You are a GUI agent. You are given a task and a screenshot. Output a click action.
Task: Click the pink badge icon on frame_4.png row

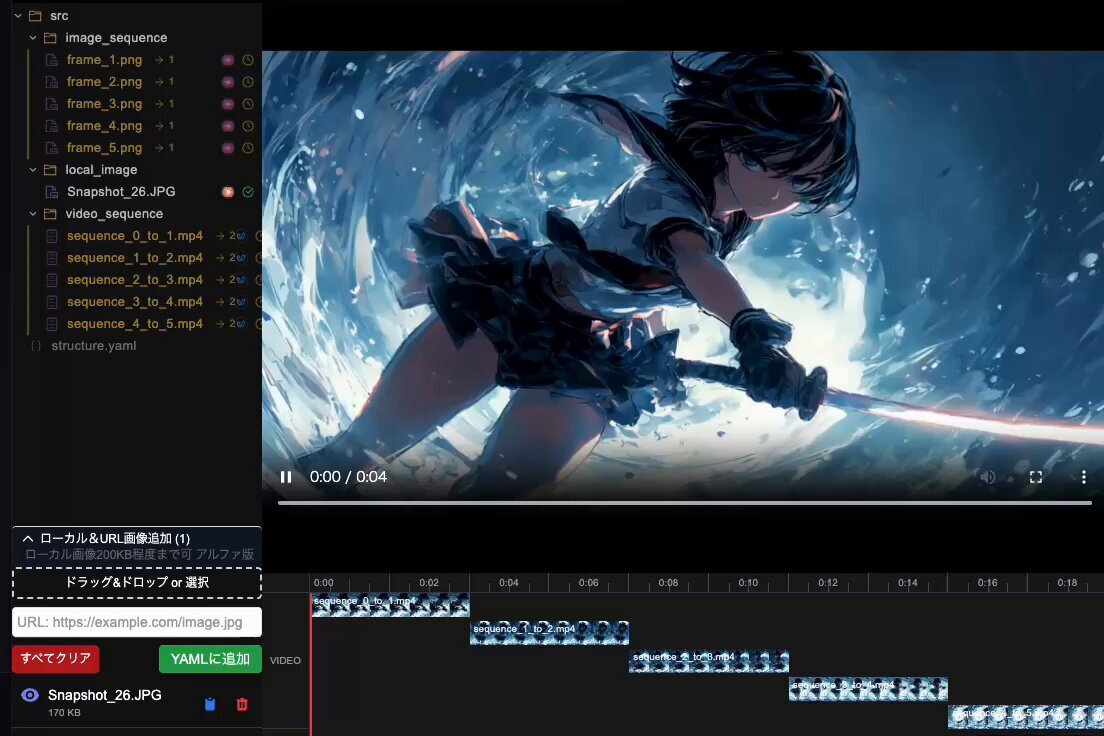(227, 125)
